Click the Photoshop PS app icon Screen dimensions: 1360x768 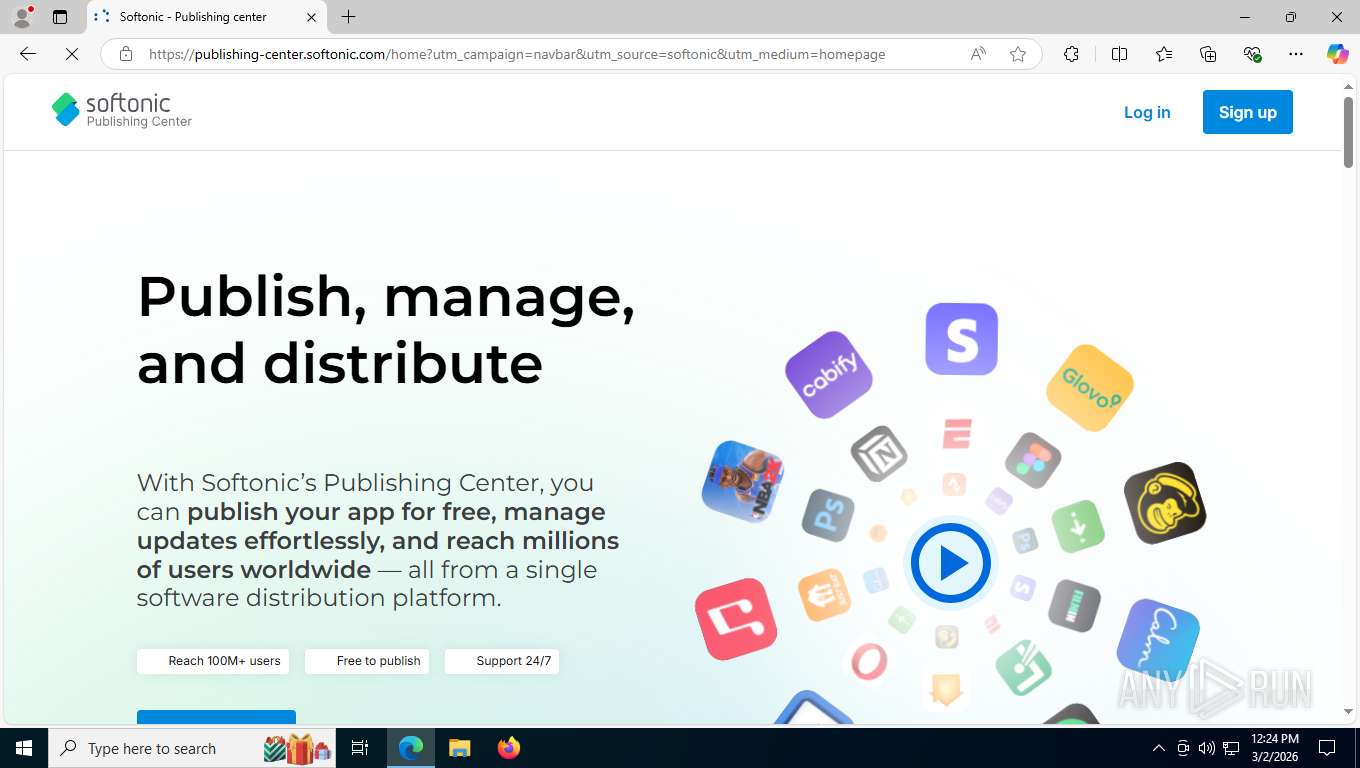click(x=828, y=515)
